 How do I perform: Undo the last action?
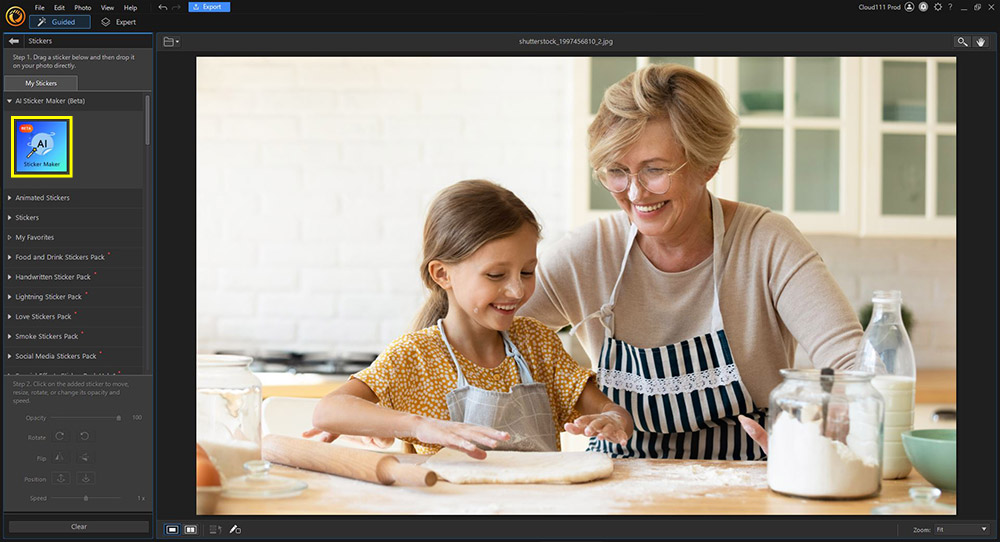[x=163, y=7]
